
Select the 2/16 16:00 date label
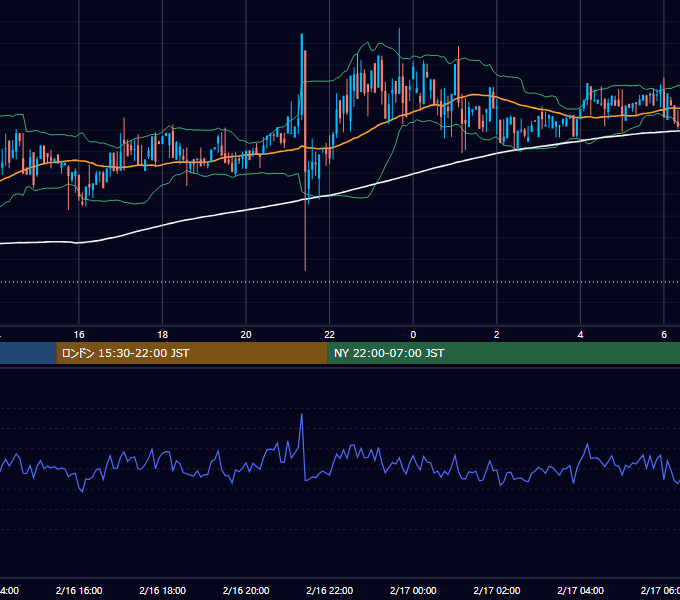click(79, 590)
